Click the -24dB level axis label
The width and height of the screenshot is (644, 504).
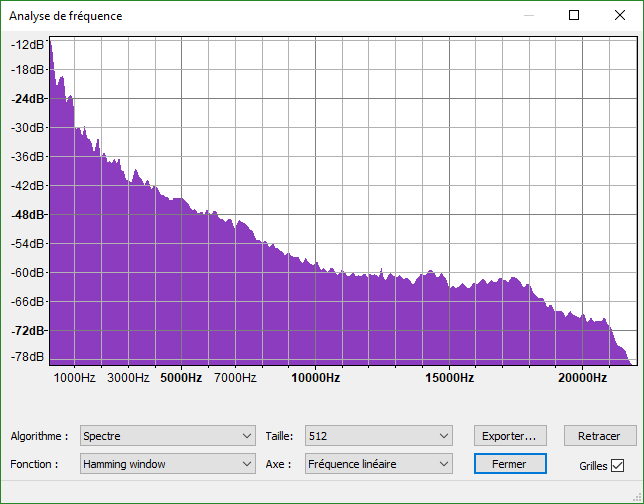[28, 99]
